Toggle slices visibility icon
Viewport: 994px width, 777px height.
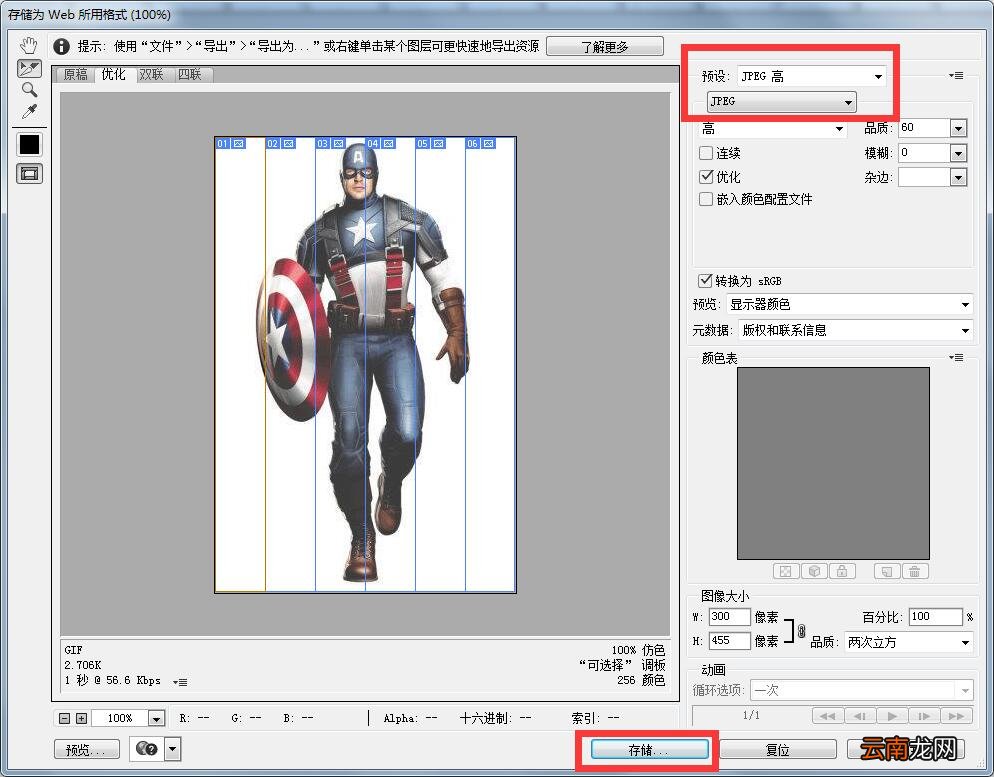[29, 173]
